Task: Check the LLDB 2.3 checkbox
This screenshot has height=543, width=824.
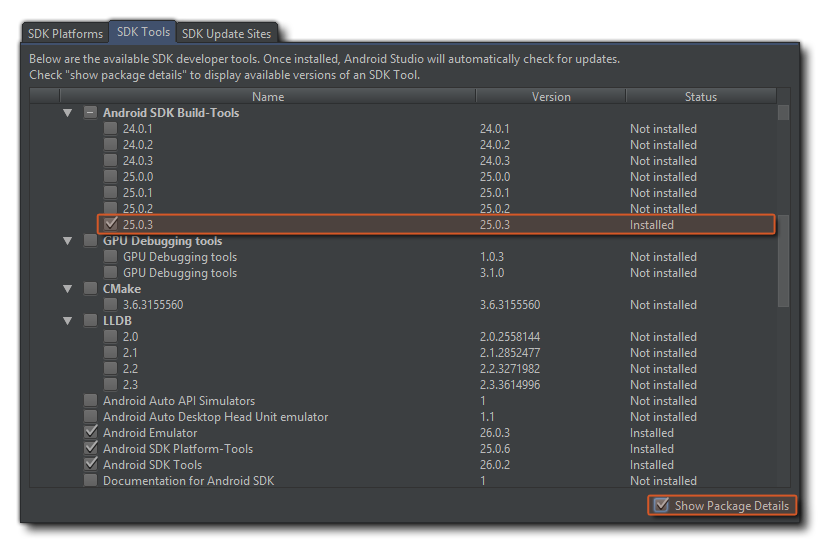Action: (111, 385)
